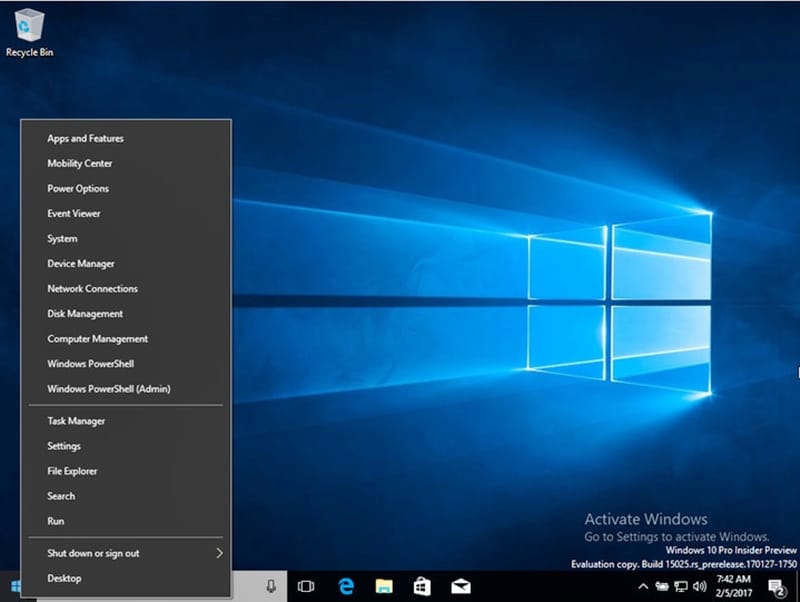Click the taskbar clock and date
800x602 pixels.
[735, 586]
